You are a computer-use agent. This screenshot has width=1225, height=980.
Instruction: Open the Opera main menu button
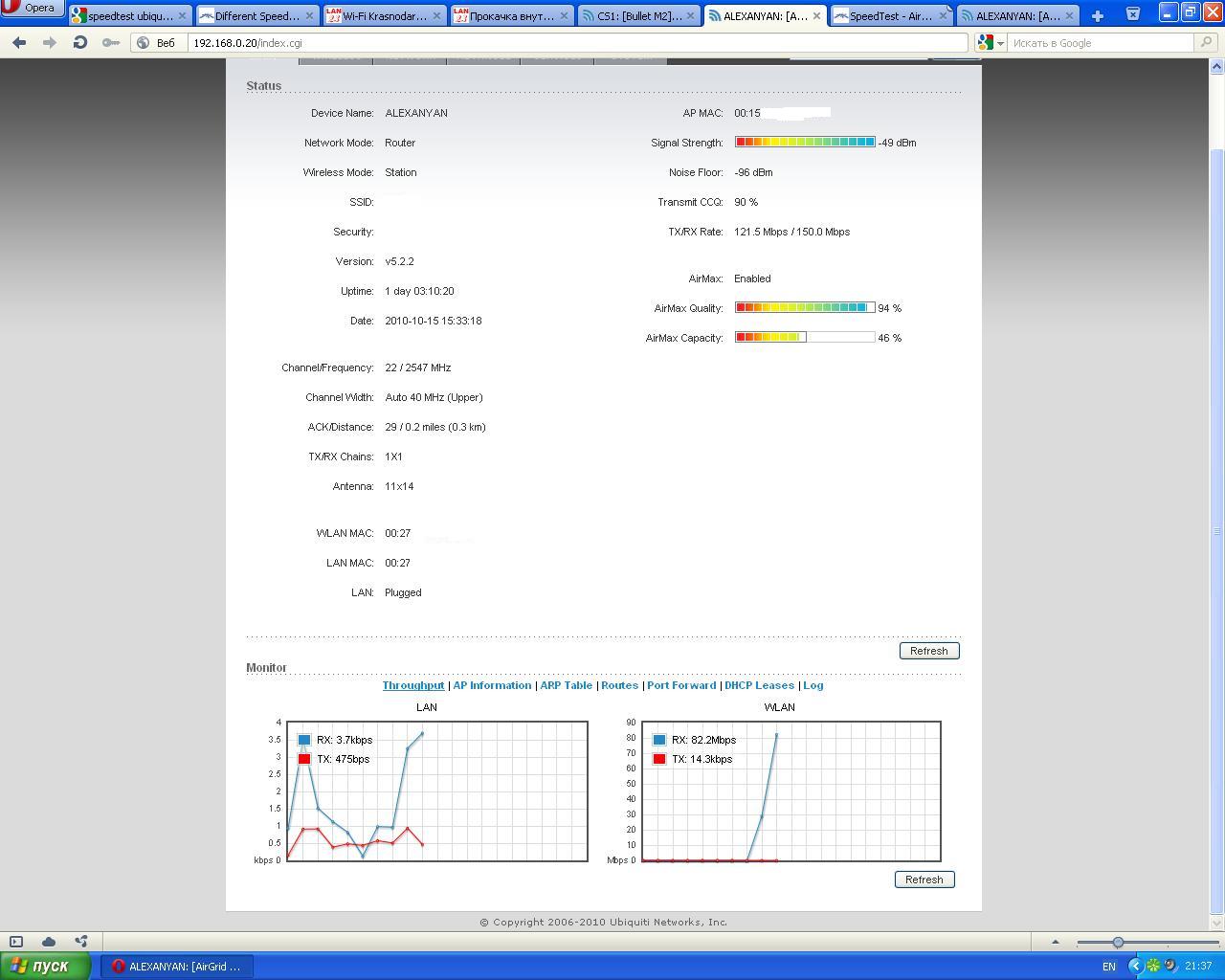click(33, 9)
